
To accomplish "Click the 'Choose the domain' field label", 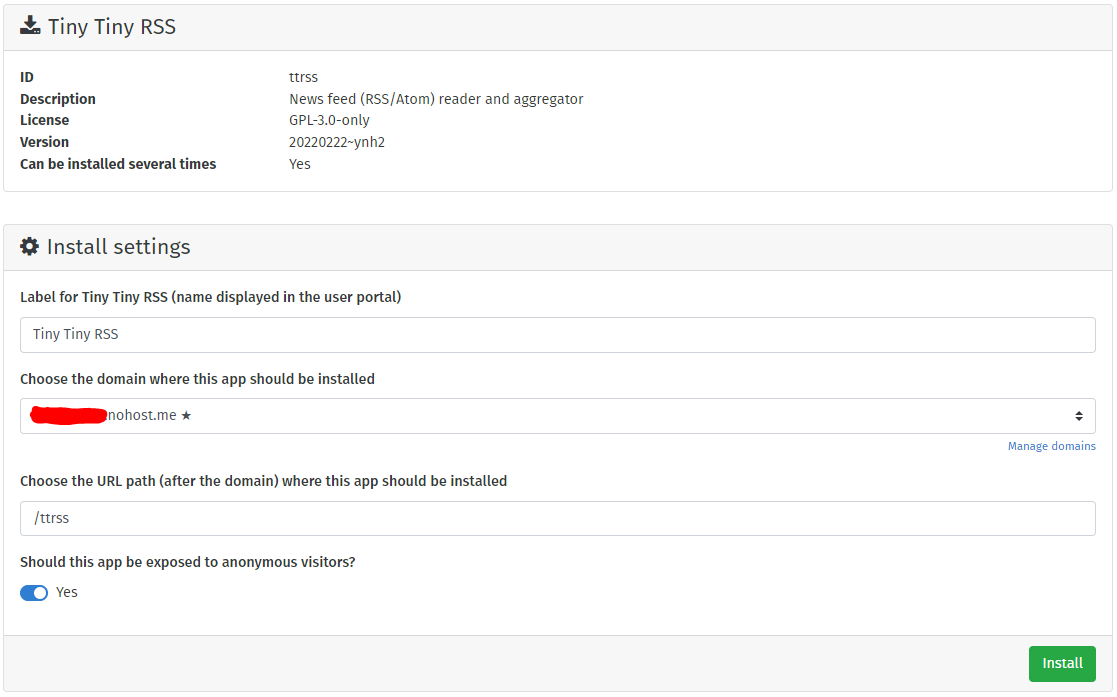I will pos(197,379).
